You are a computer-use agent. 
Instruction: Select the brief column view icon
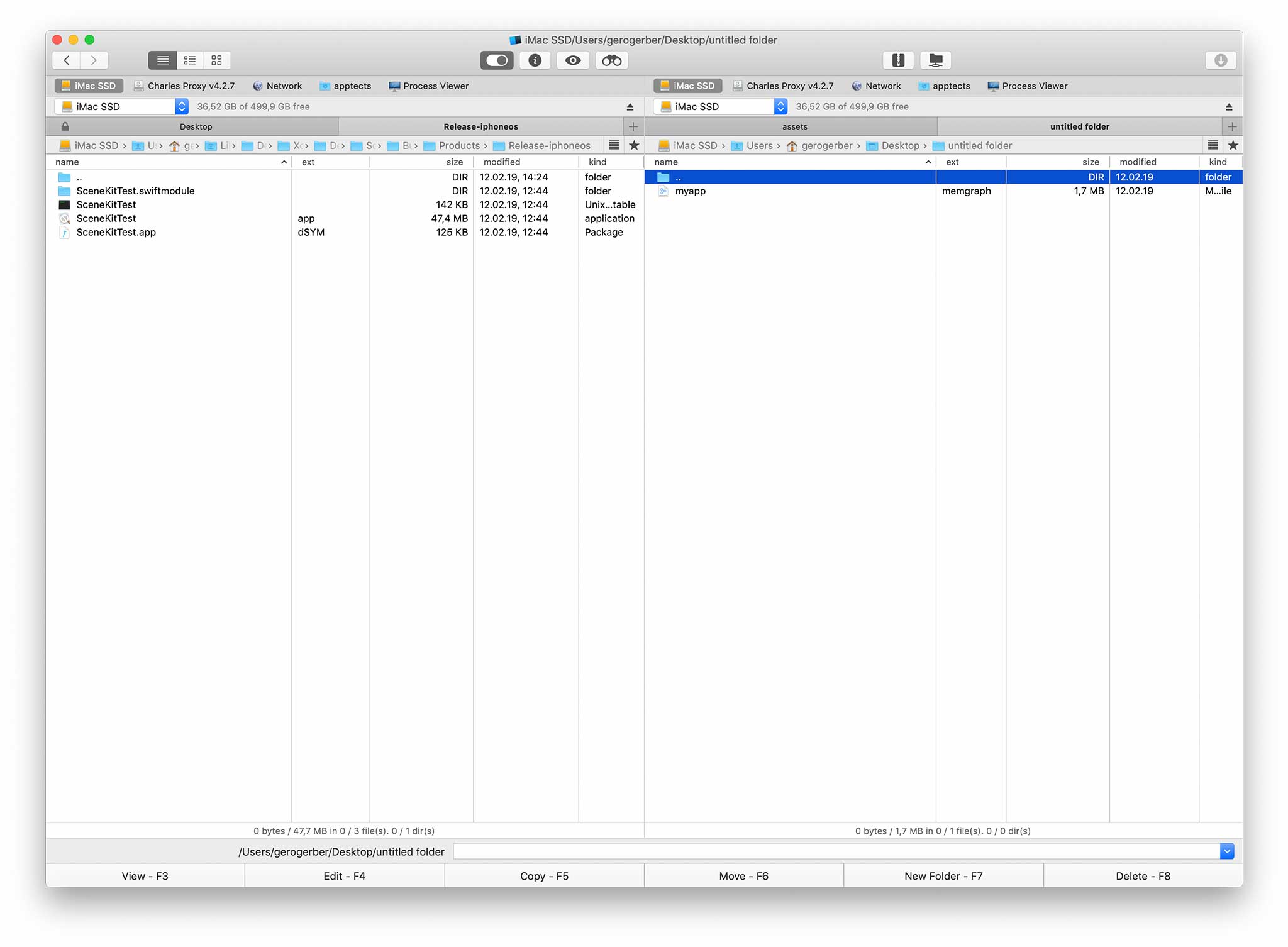click(x=189, y=60)
